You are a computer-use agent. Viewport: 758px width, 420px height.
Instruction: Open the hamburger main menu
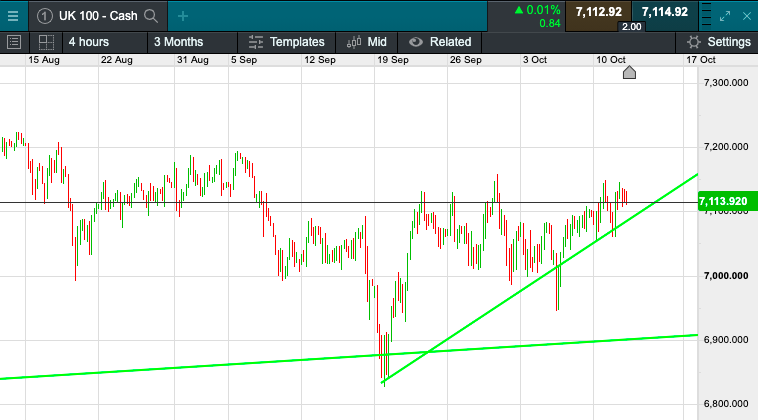coord(12,15)
